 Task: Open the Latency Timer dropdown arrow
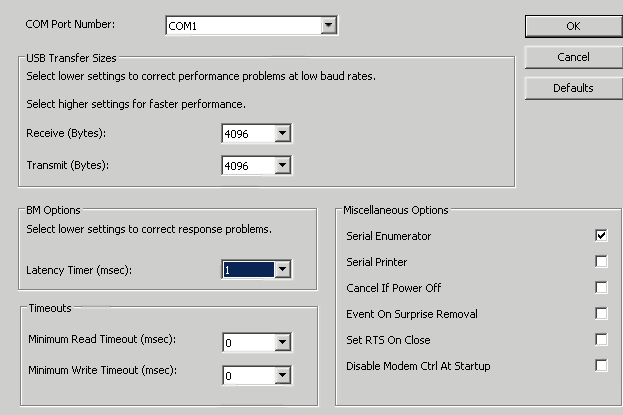[x=282, y=270]
